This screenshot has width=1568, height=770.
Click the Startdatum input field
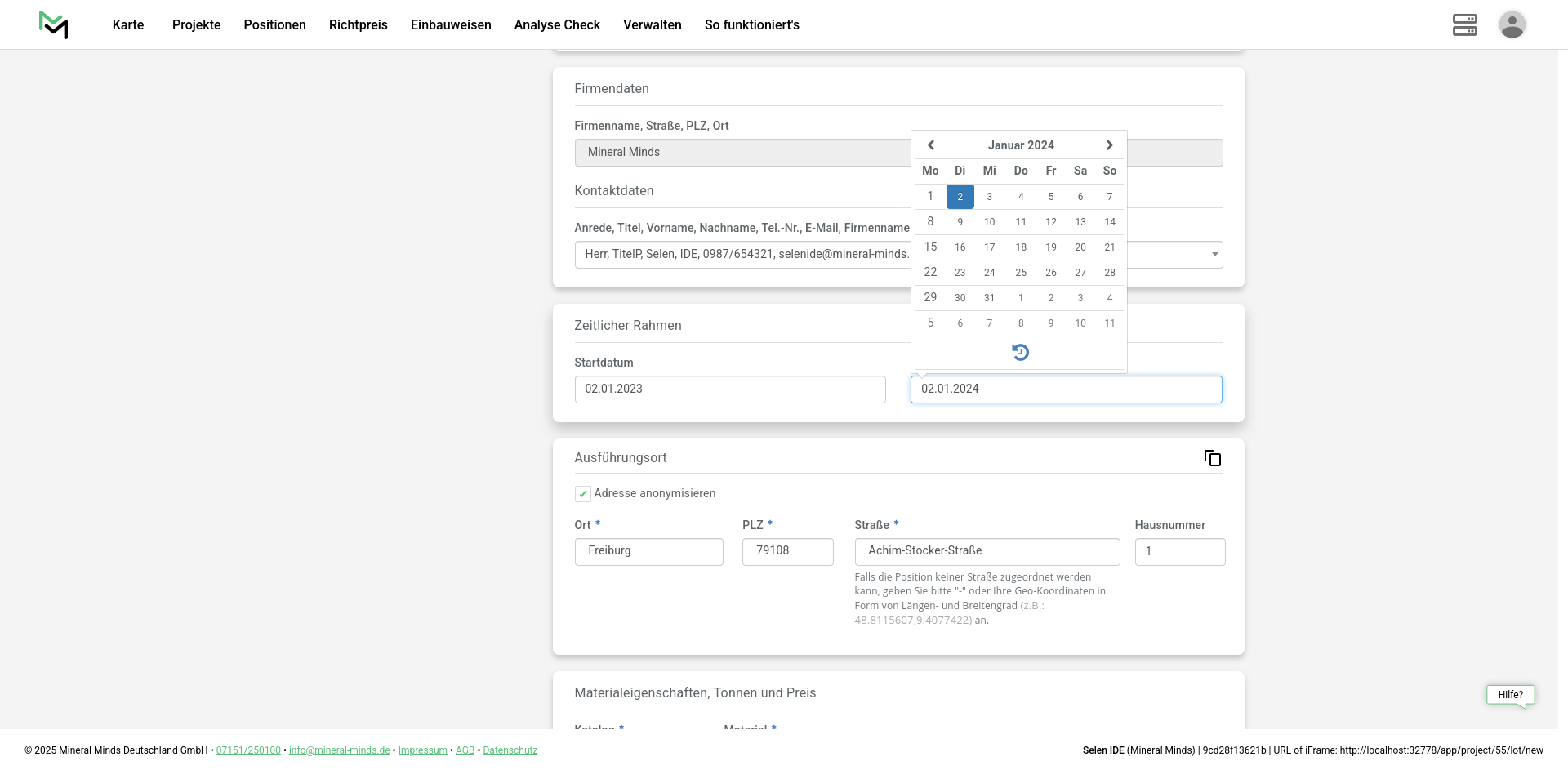coord(729,389)
